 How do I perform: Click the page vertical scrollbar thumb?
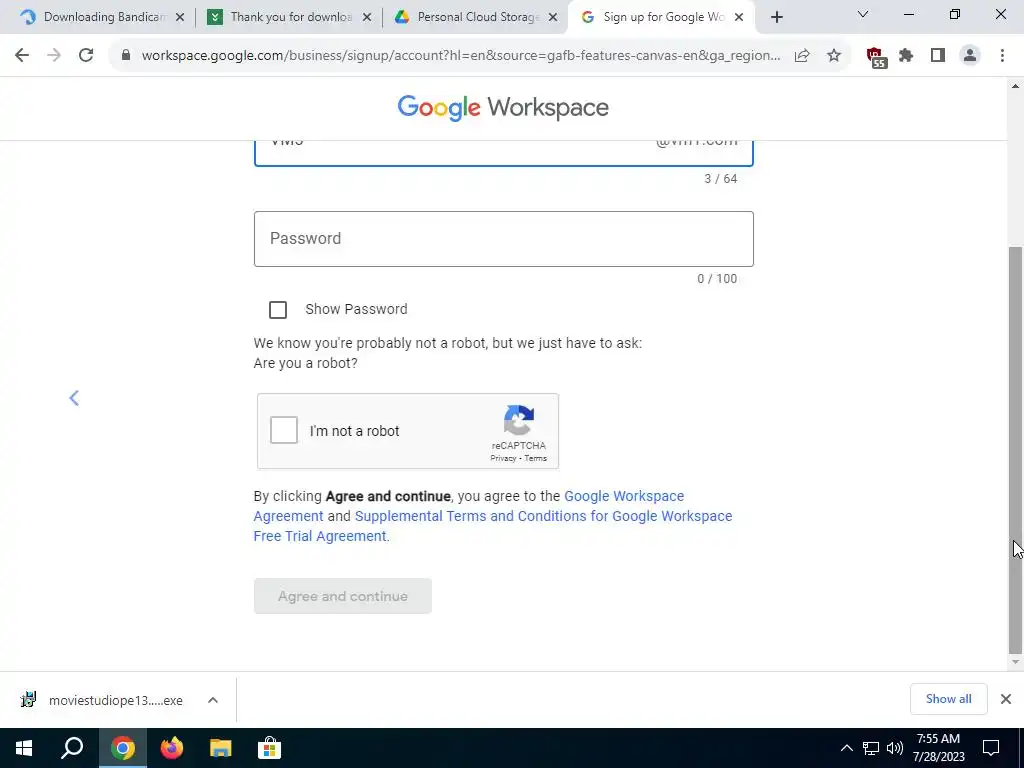tap(1016, 450)
